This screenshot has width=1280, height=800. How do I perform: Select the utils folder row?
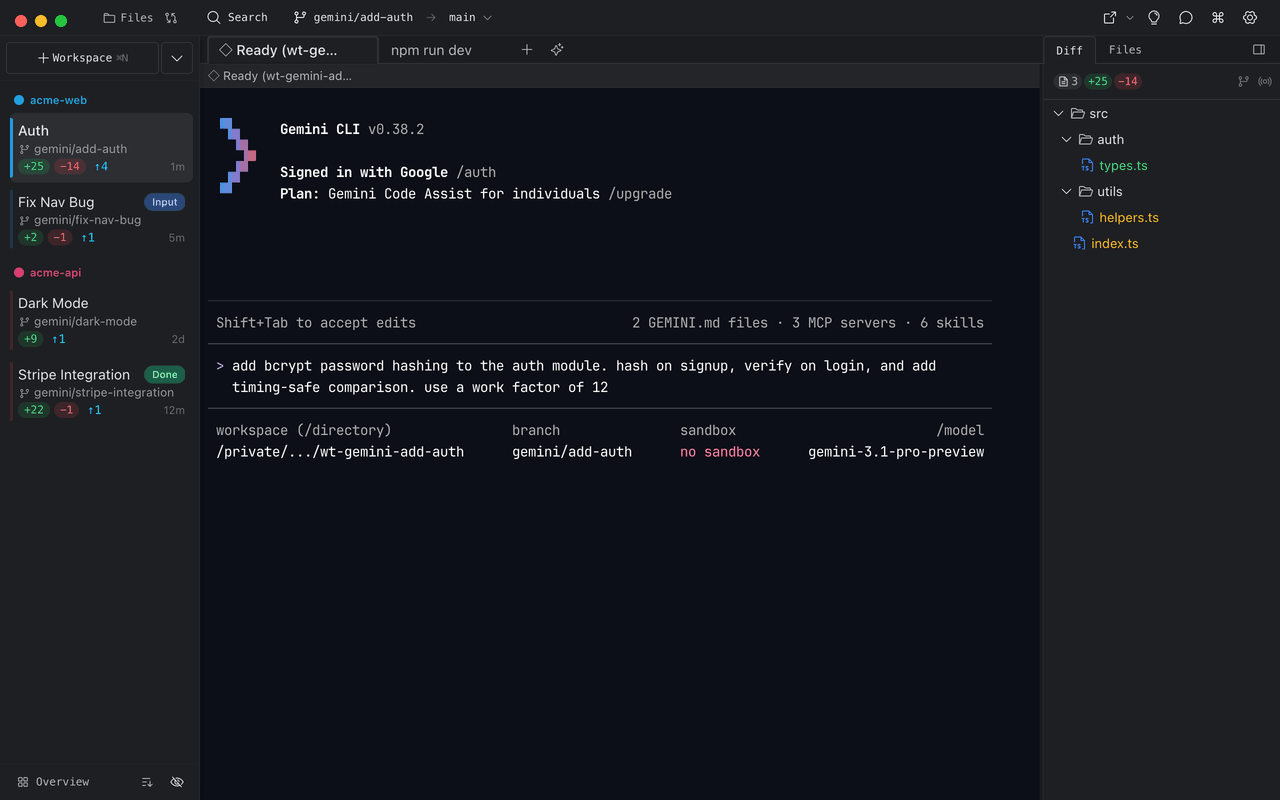pyautogui.click(x=1162, y=192)
